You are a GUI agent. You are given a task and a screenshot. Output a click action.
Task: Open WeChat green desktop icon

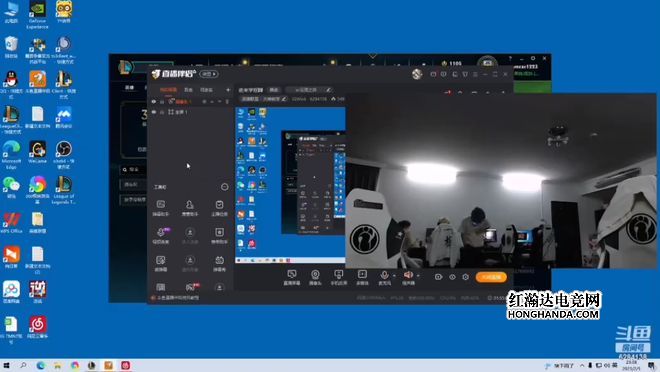(11, 187)
